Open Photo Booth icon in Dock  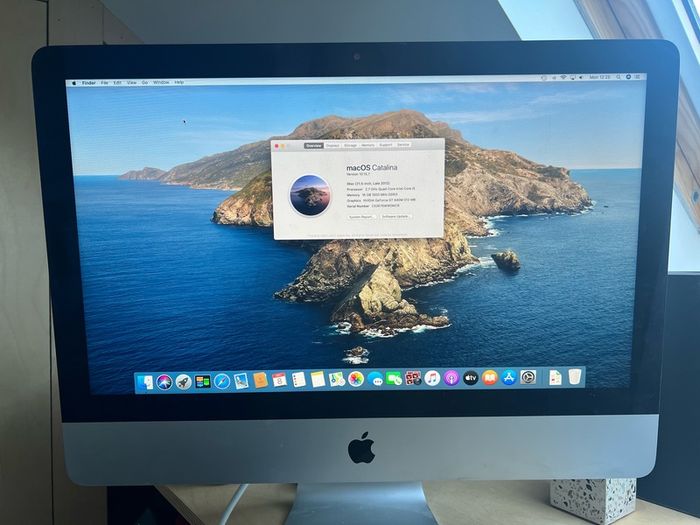click(x=413, y=378)
